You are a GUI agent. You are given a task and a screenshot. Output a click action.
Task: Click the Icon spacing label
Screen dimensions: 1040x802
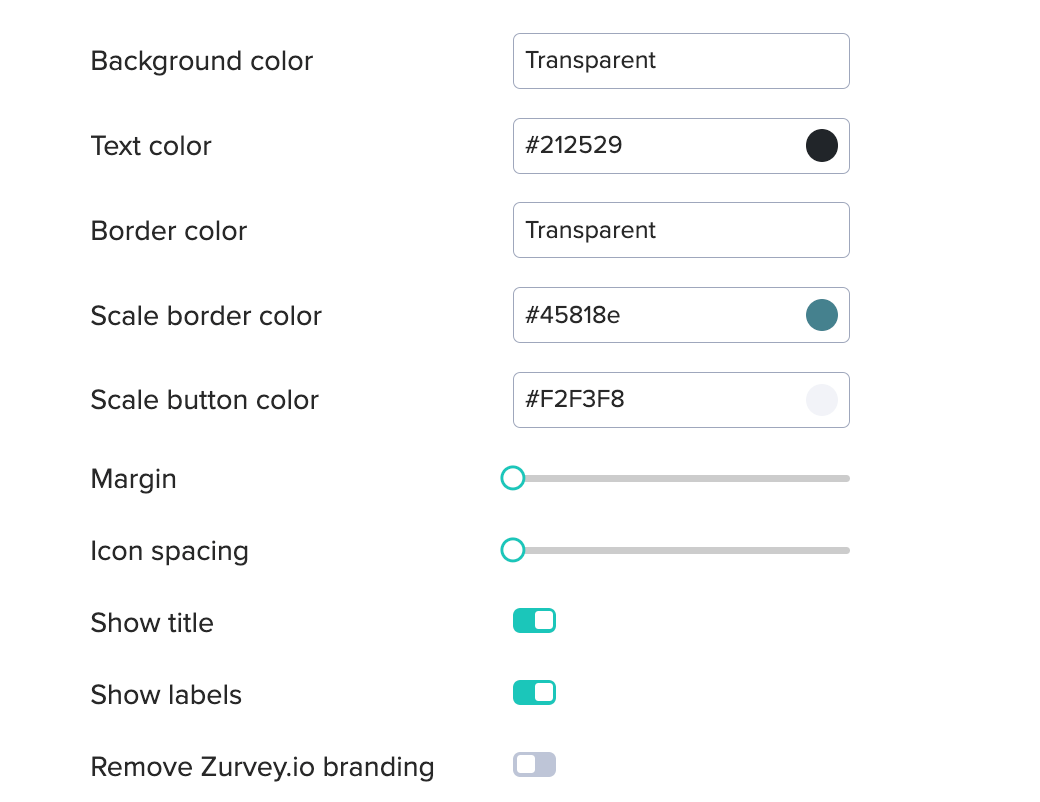point(168,550)
